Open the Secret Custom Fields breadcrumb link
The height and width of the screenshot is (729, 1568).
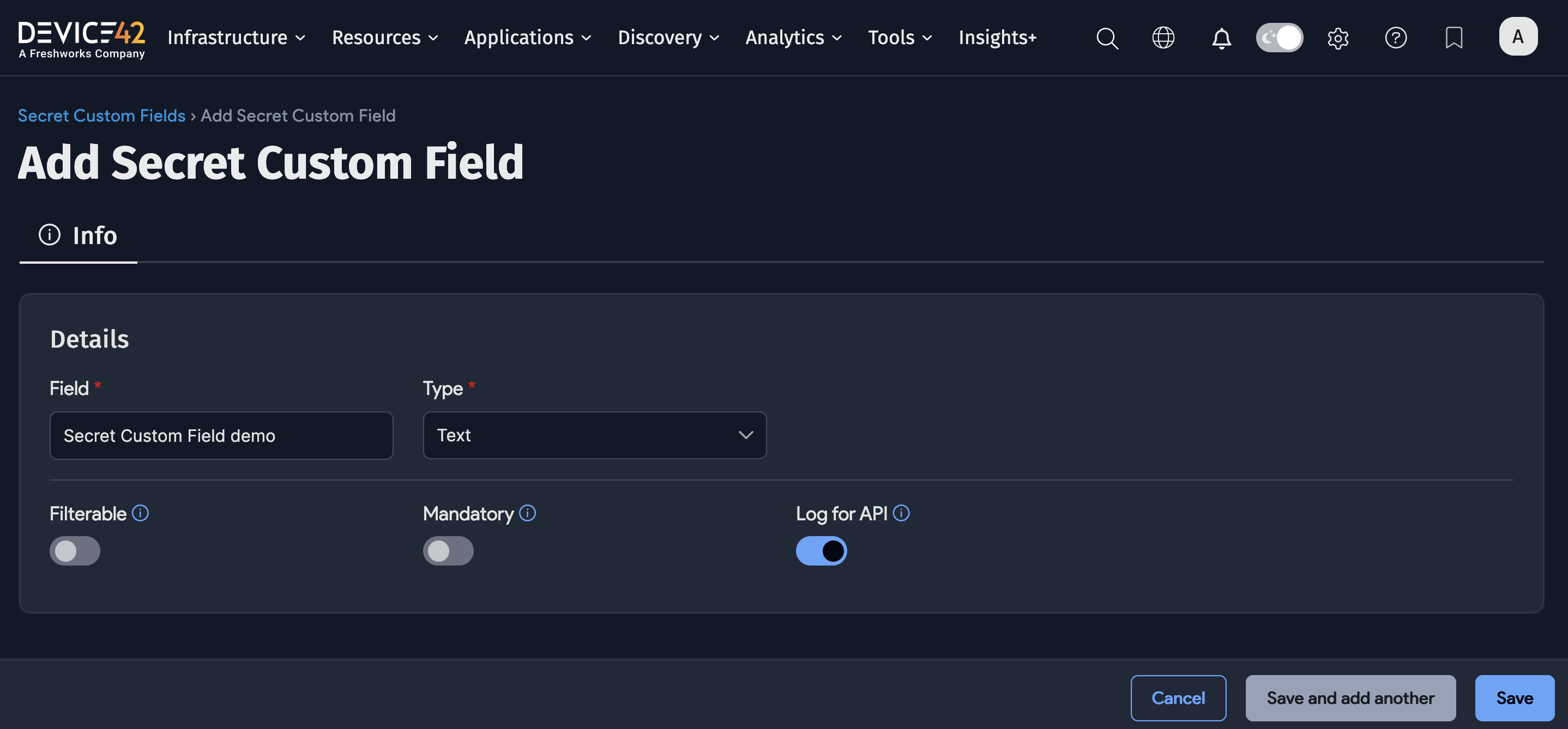(101, 116)
